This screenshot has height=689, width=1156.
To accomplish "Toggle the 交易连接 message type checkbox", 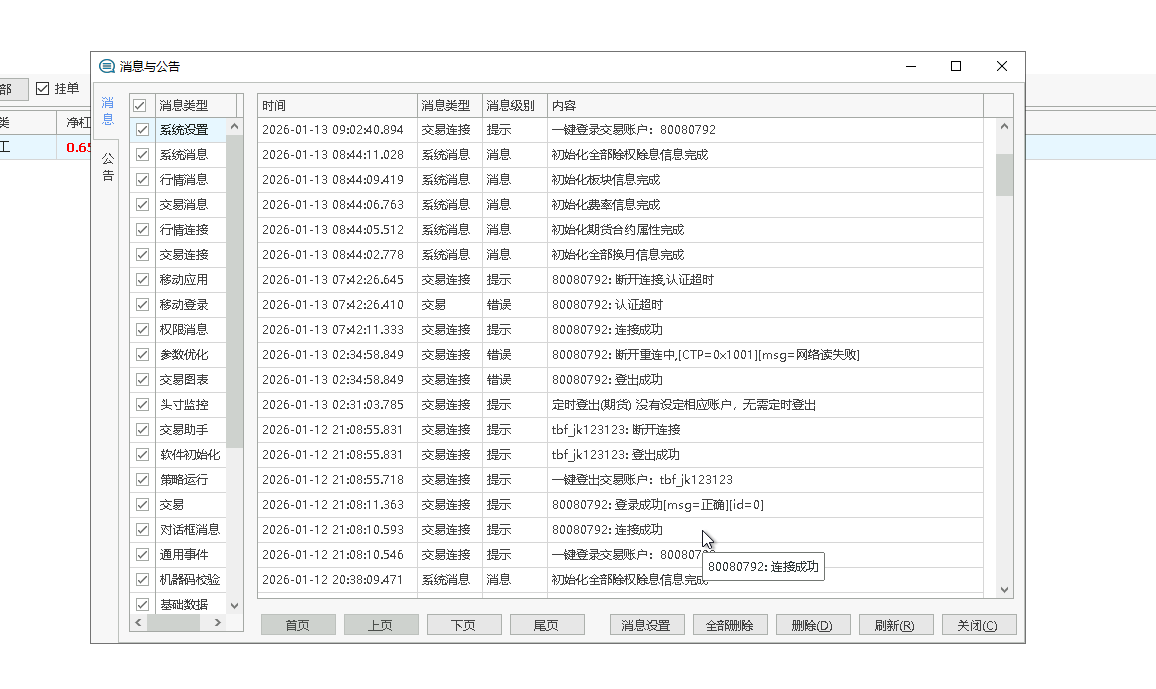I will (x=142, y=255).
